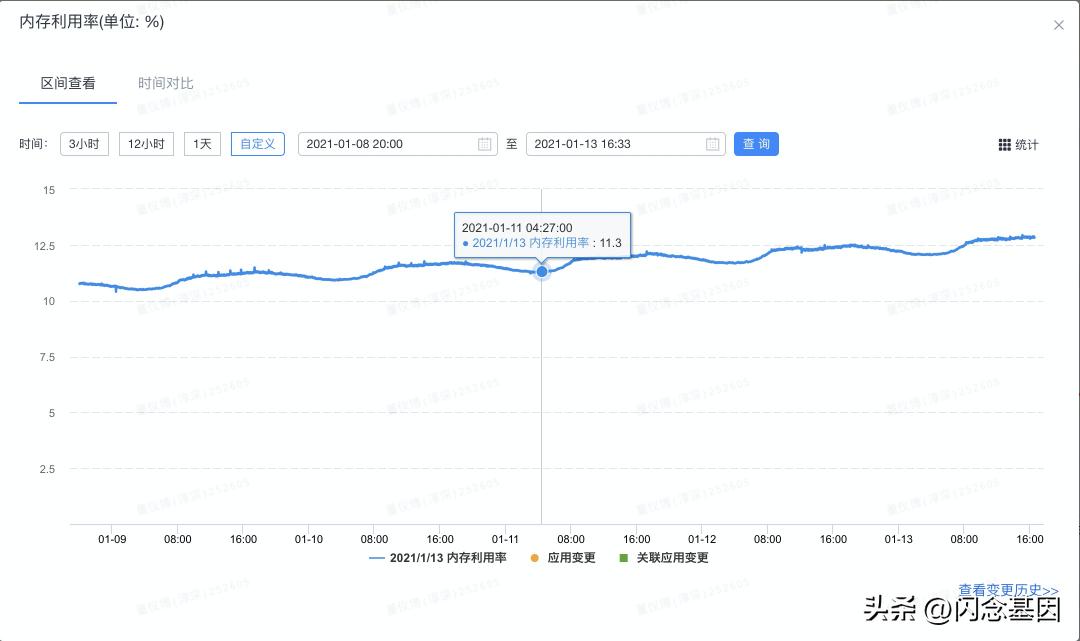Click the calendar icon in start date field
This screenshot has height=641, width=1080.
pos(484,144)
